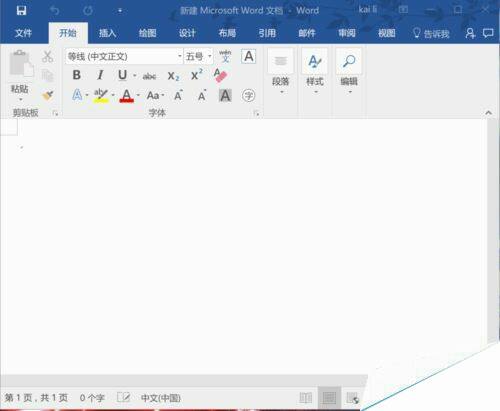Click the proofing check icon in status bar
This screenshot has width=500, height=411.
[123, 397]
